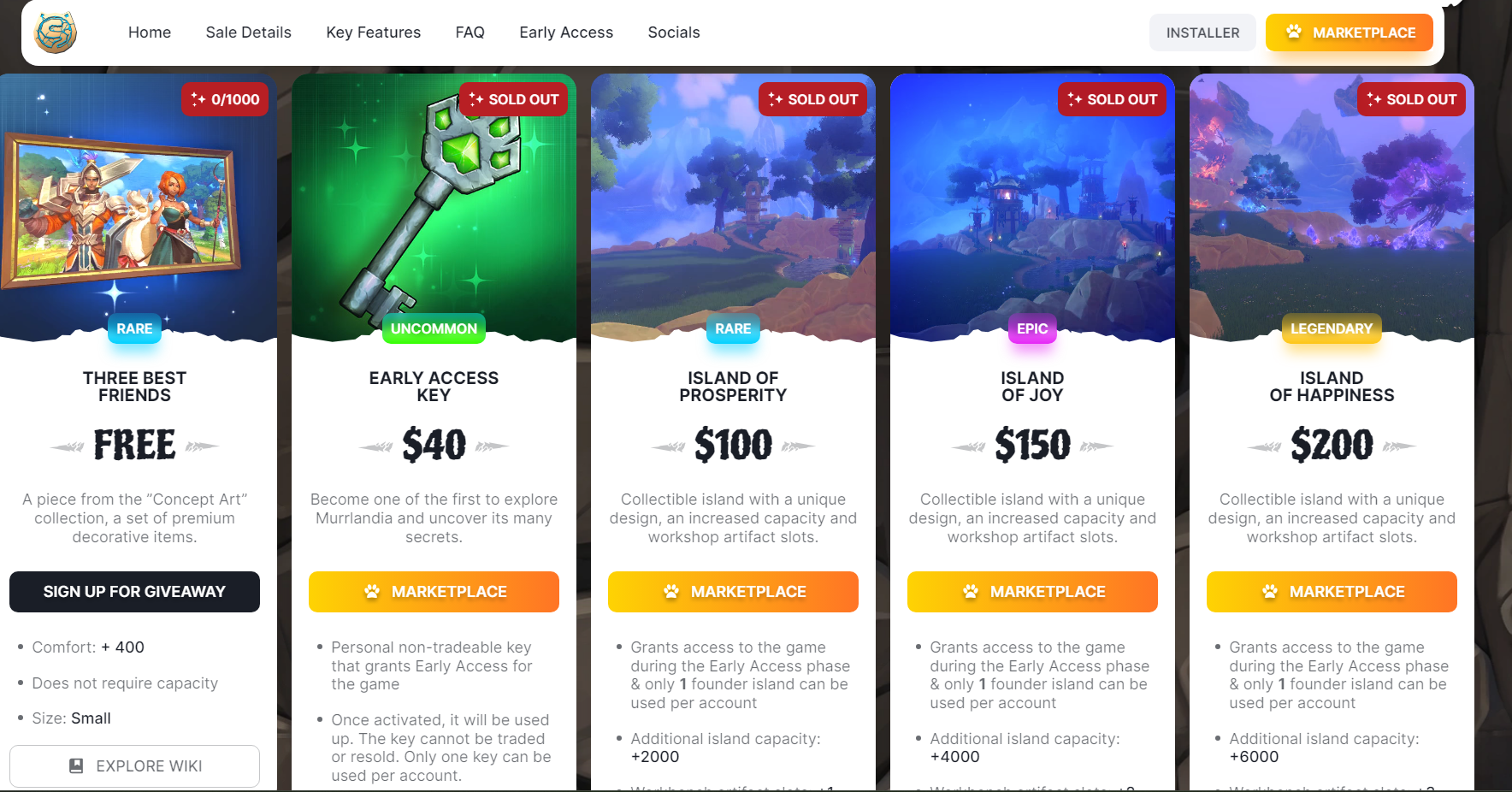
Task: Select the Legendary rarity tag
Action: click(1332, 328)
